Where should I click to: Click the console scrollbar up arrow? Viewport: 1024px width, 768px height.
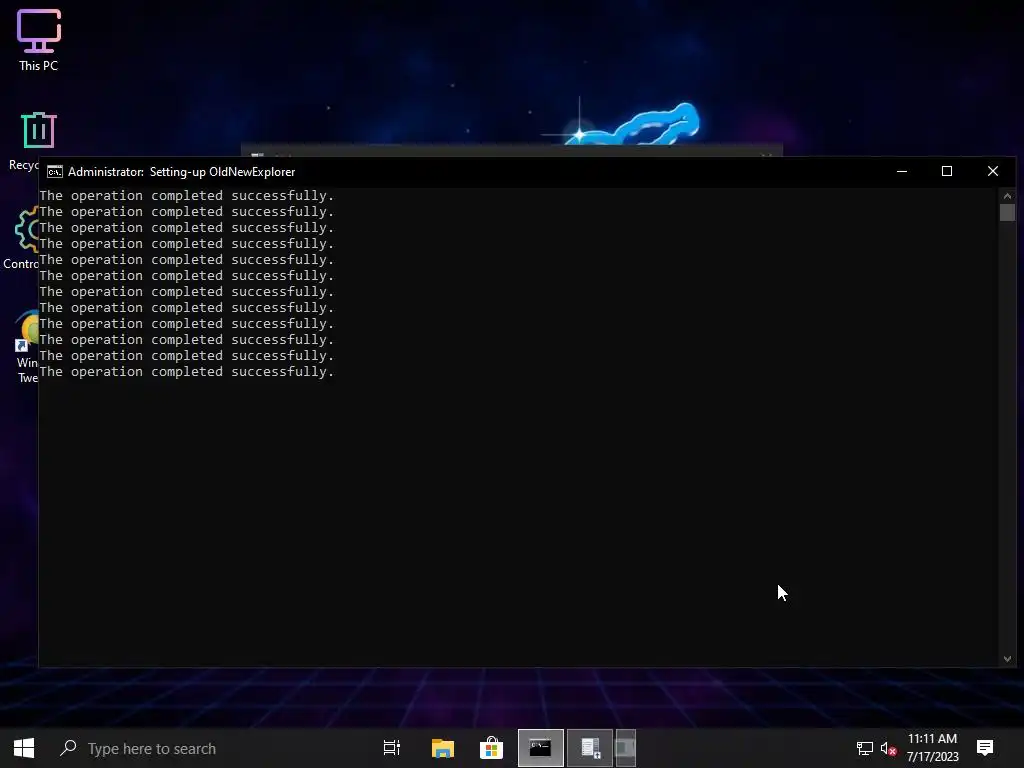click(x=1007, y=196)
